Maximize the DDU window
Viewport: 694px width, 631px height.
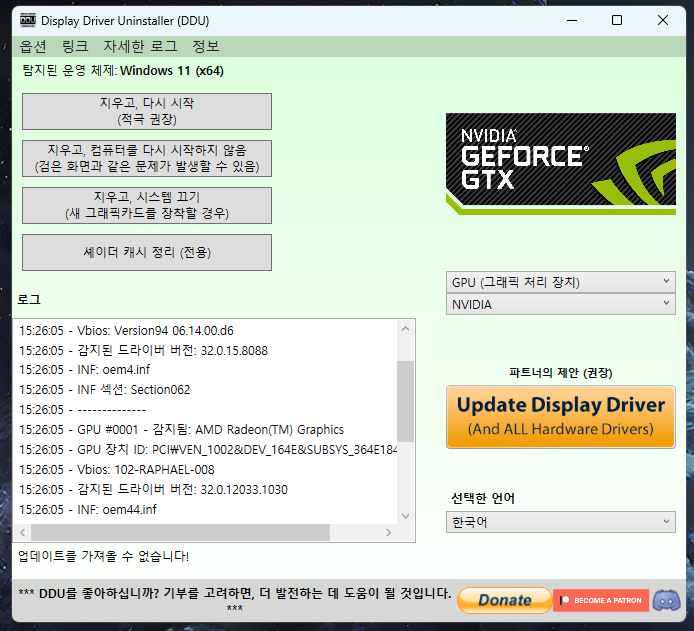[617, 20]
